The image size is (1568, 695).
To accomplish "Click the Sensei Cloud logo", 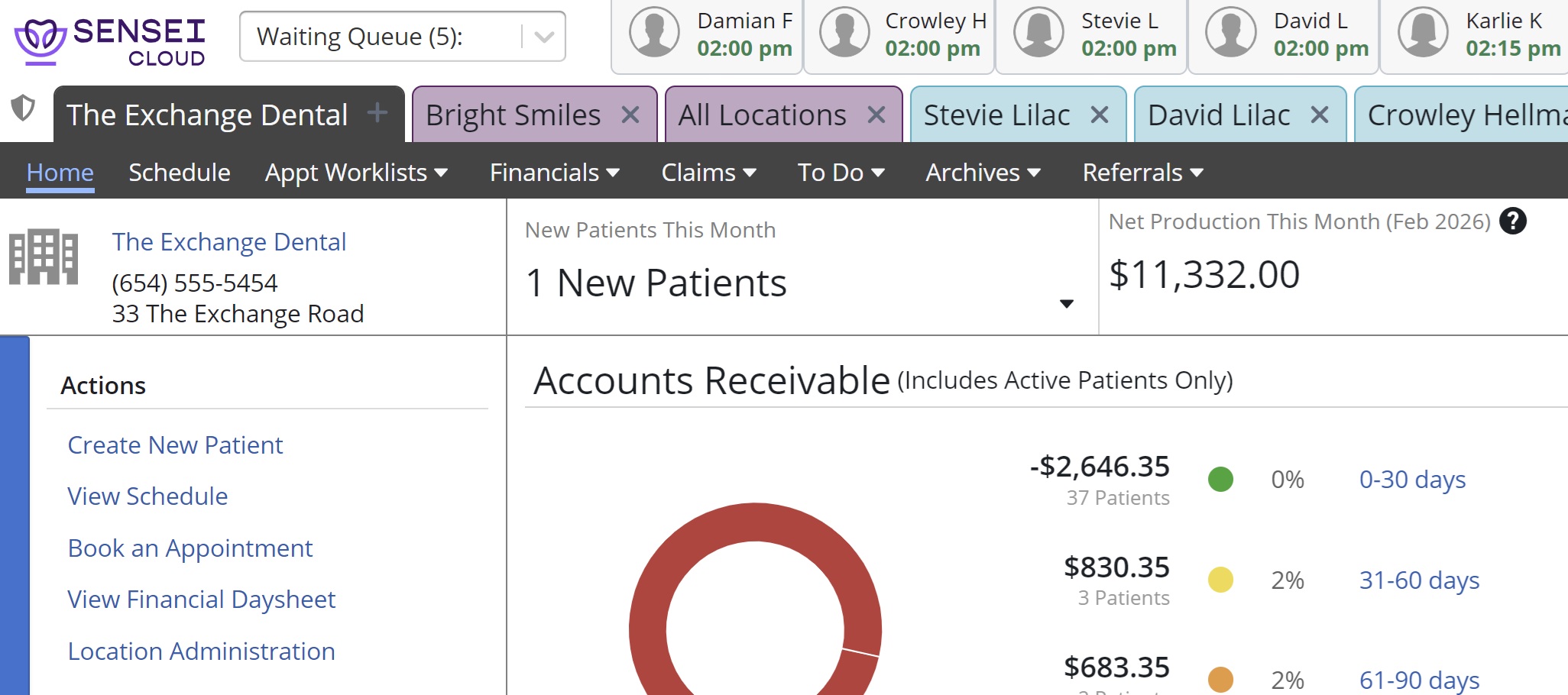I will pyautogui.click(x=110, y=42).
